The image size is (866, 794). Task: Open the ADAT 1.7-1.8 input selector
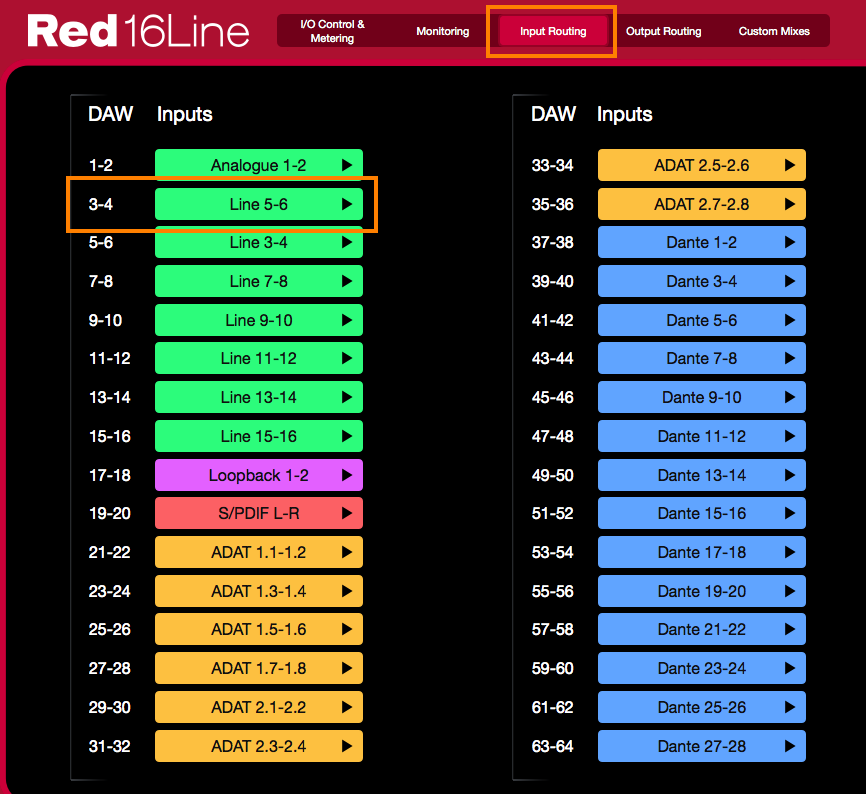(x=258, y=668)
